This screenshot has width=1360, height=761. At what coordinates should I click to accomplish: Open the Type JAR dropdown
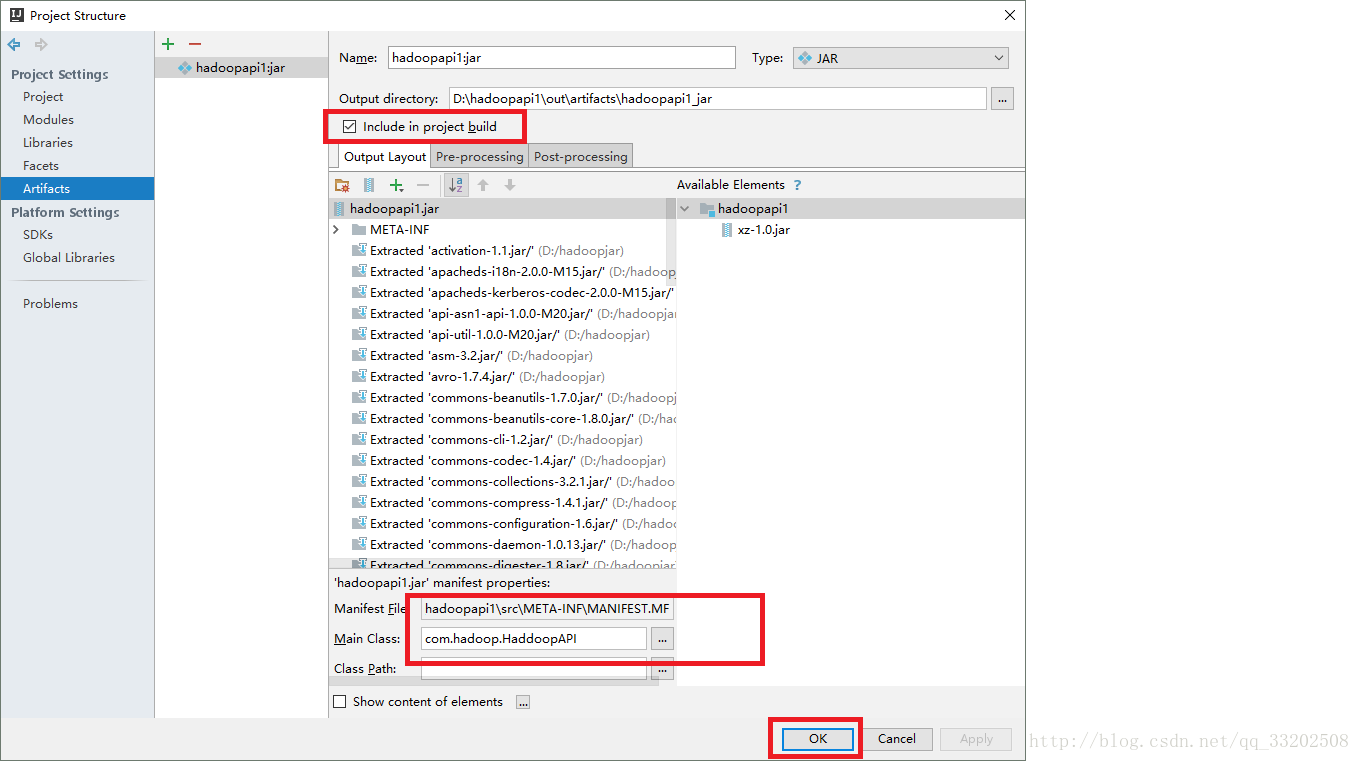tap(900, 58)
